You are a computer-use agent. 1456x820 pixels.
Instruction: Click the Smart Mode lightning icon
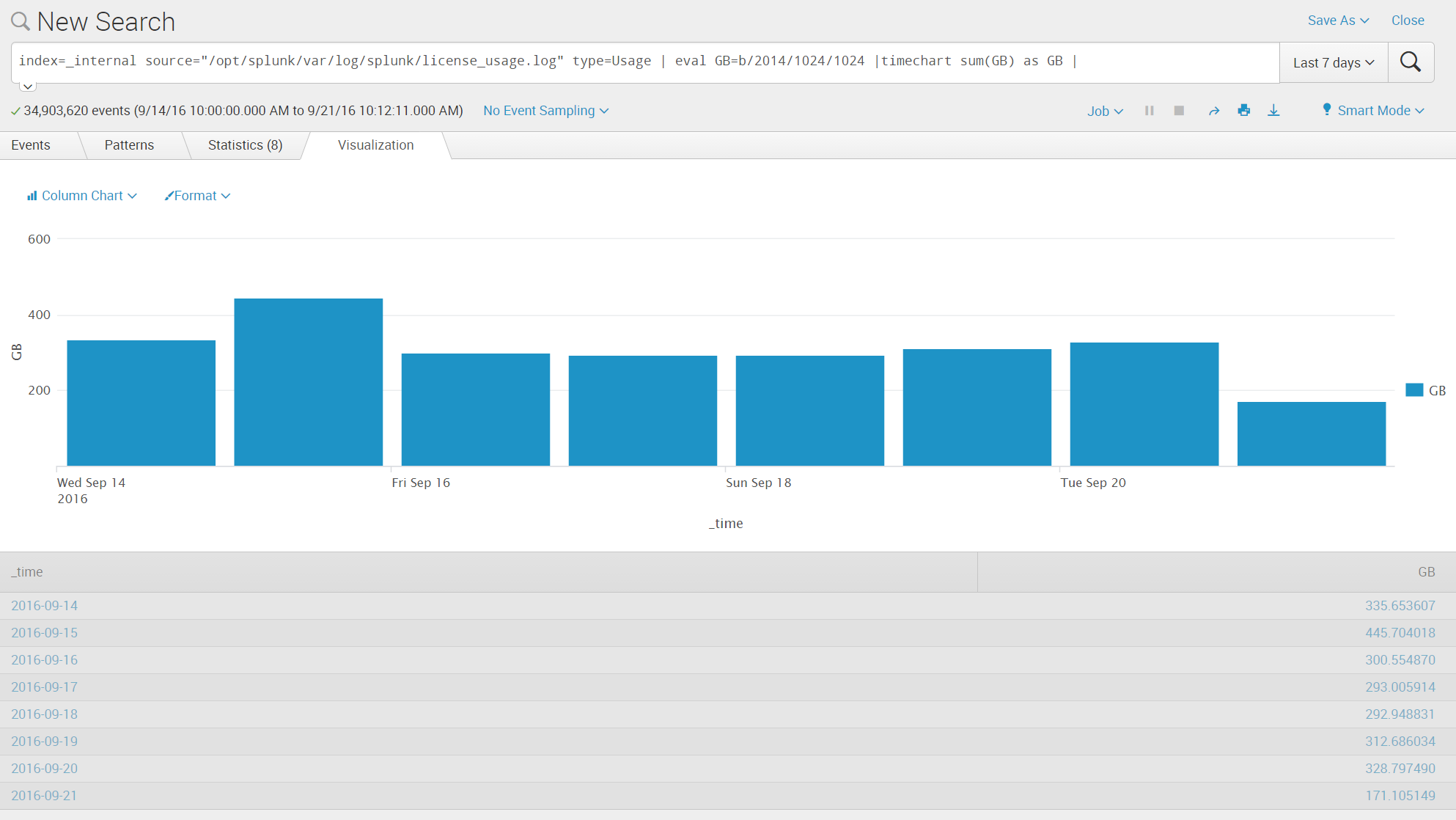1325,110
